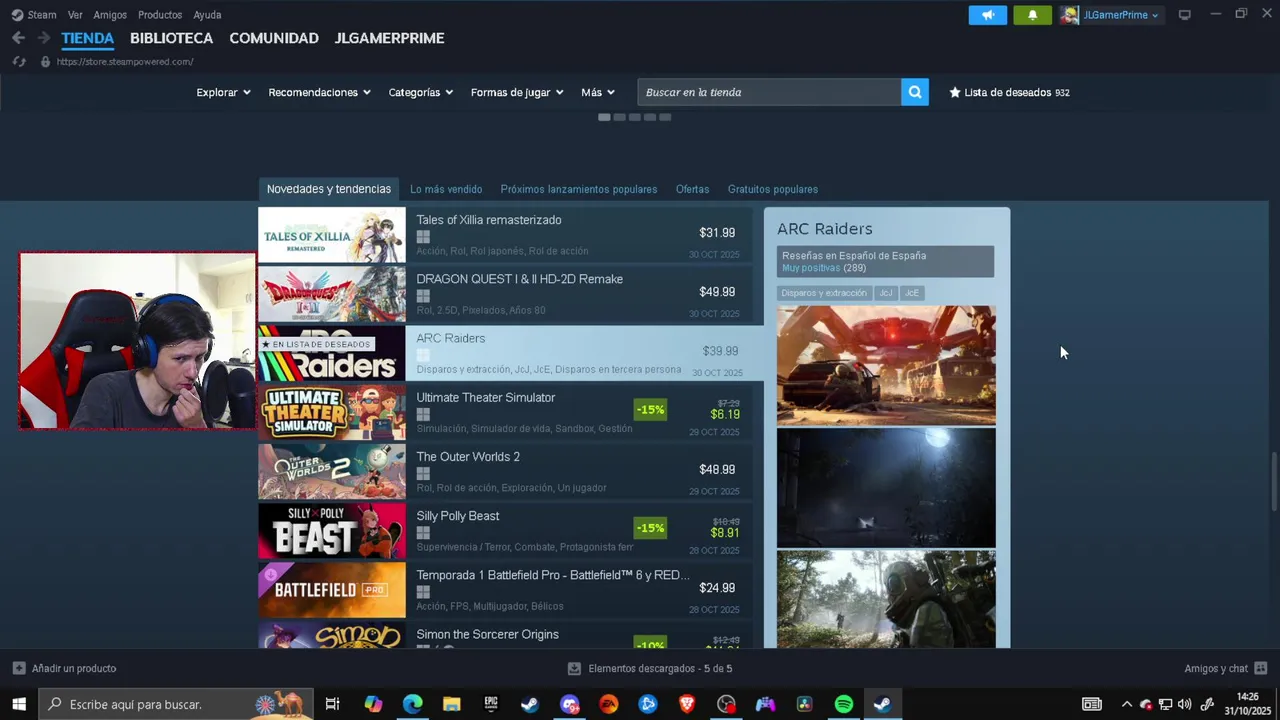Screen dimensions: 1280x720
Task: Switch to the Gratuitos populares tab
Action: click(x=773, y=189)
